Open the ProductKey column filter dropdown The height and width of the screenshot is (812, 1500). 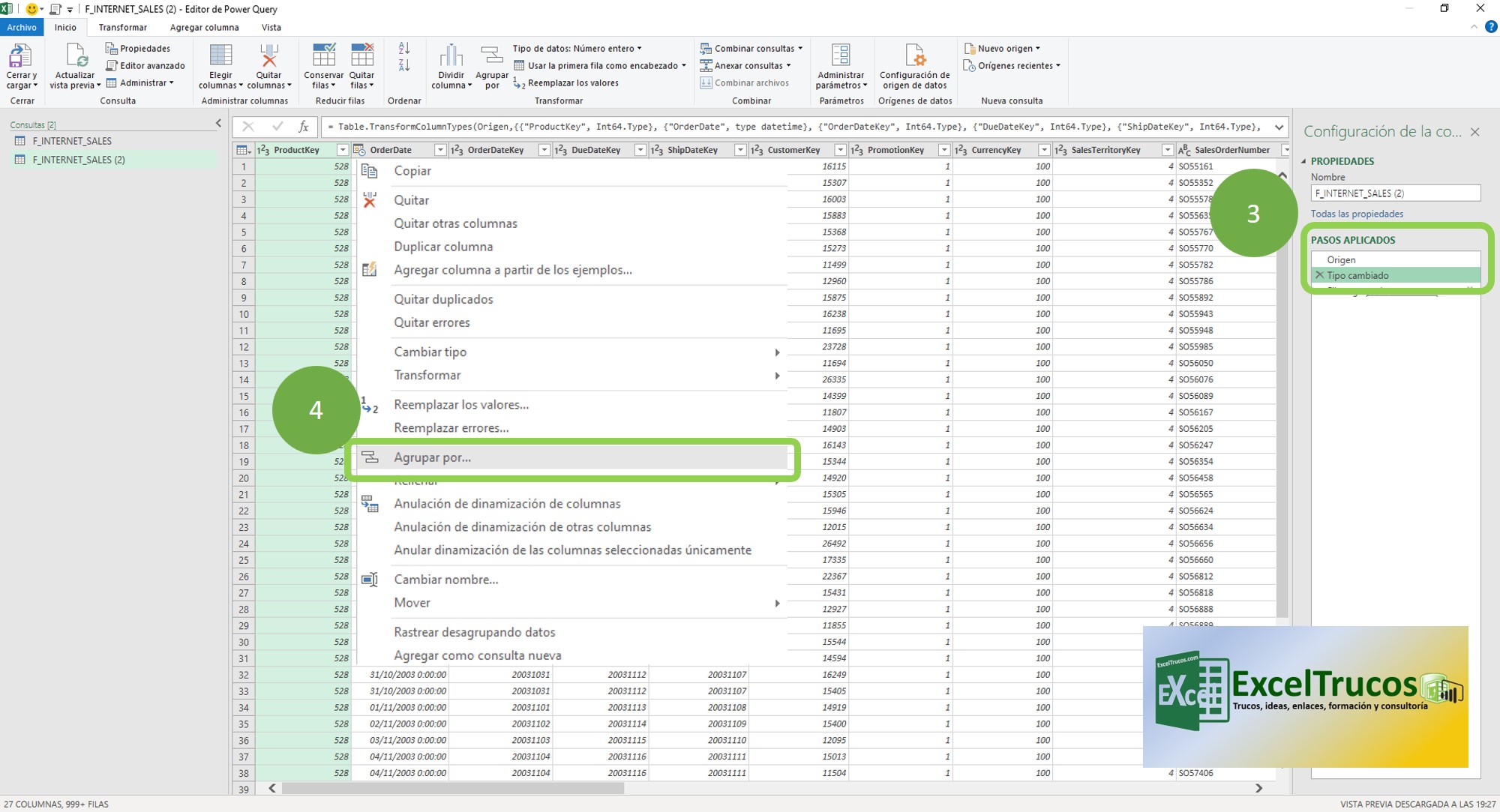pos(342,150)
